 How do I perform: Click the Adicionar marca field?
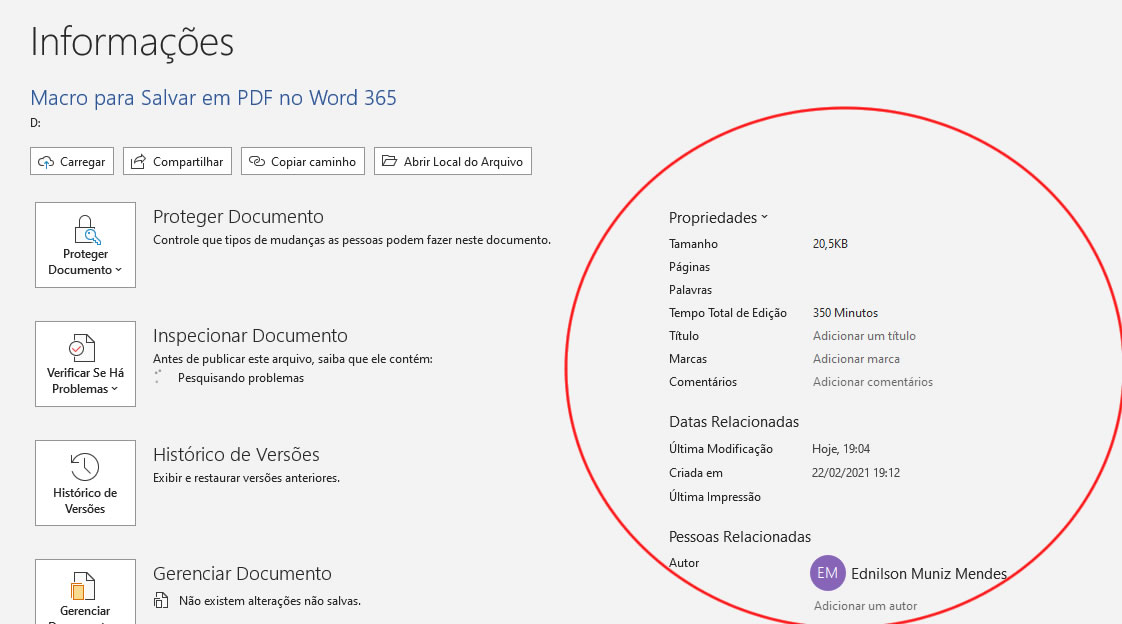click(856, 359)
